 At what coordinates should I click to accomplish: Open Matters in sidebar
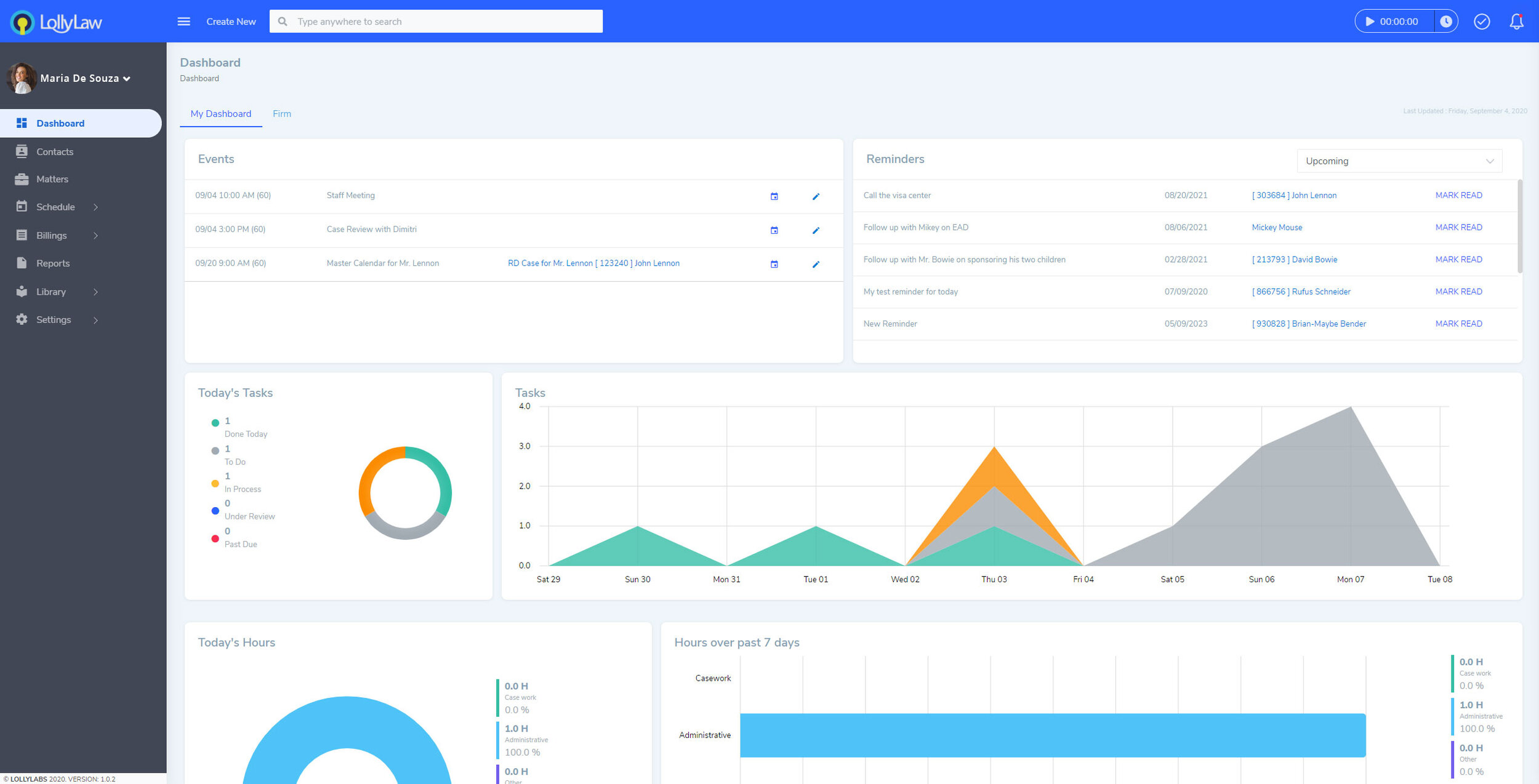[x=52, y=179]
